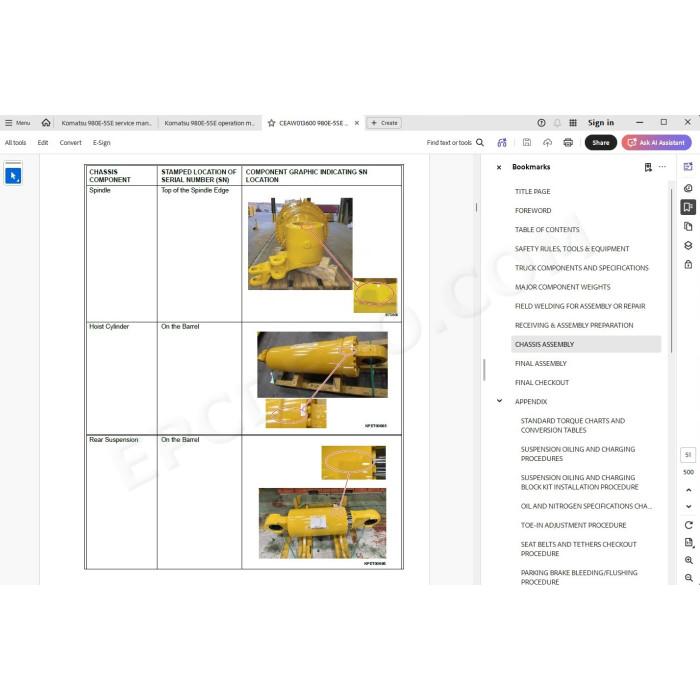Image resolution: width=700 pixels, height=700 pixels.
Task: Go to the Home icon
Action: pos(46,123)
